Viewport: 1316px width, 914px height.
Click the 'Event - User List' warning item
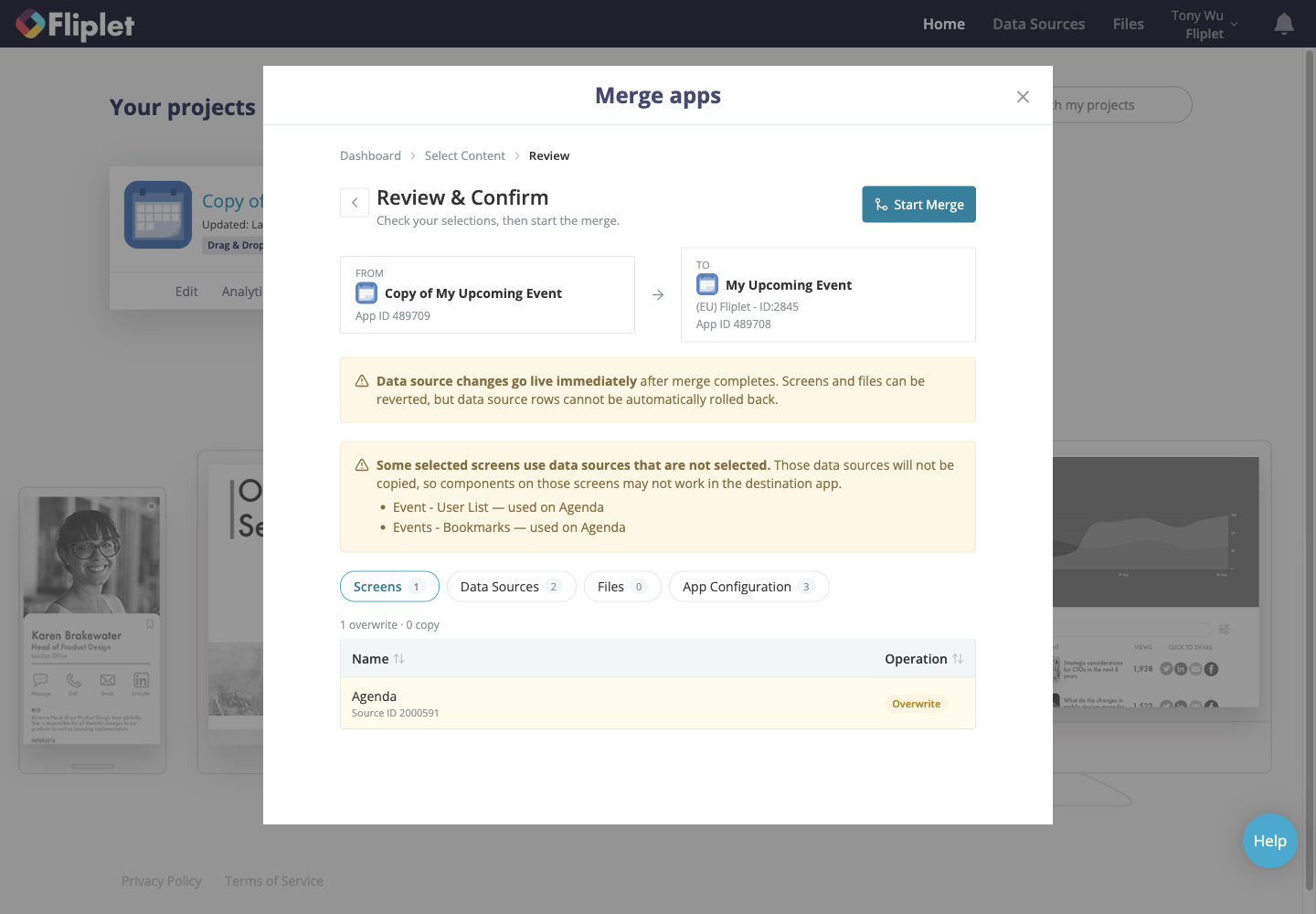click(x=498, y=507)
